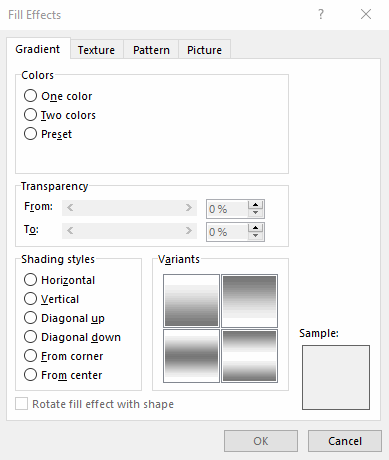The height and width of the screenshot is (460, 389).
Task: Click the help question mark icon
Action: tap(321, 14)
